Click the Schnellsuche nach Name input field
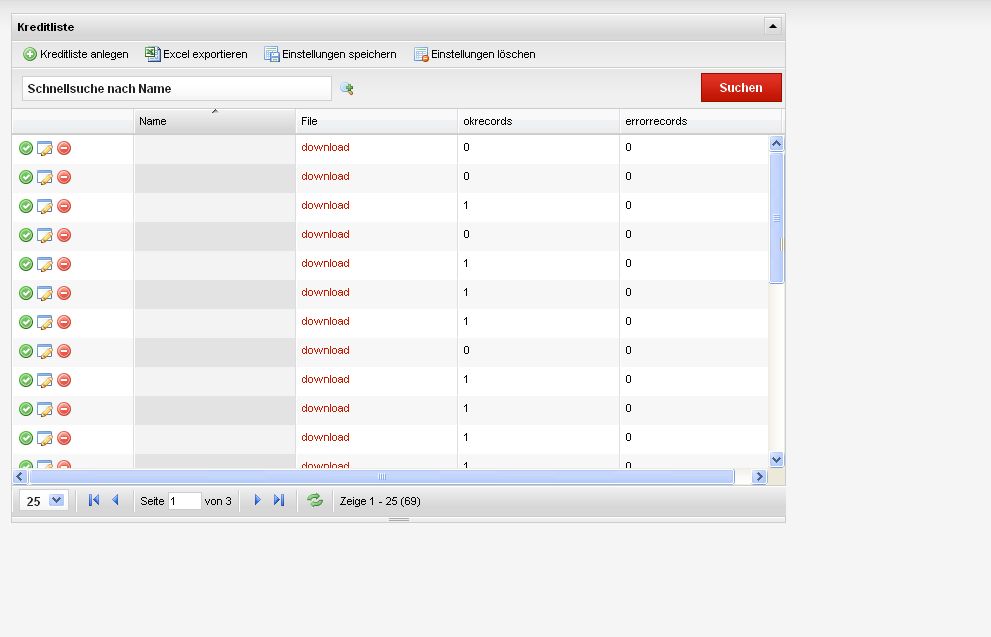Viewport: 991px width, 637px height. [x=176, y=89]
